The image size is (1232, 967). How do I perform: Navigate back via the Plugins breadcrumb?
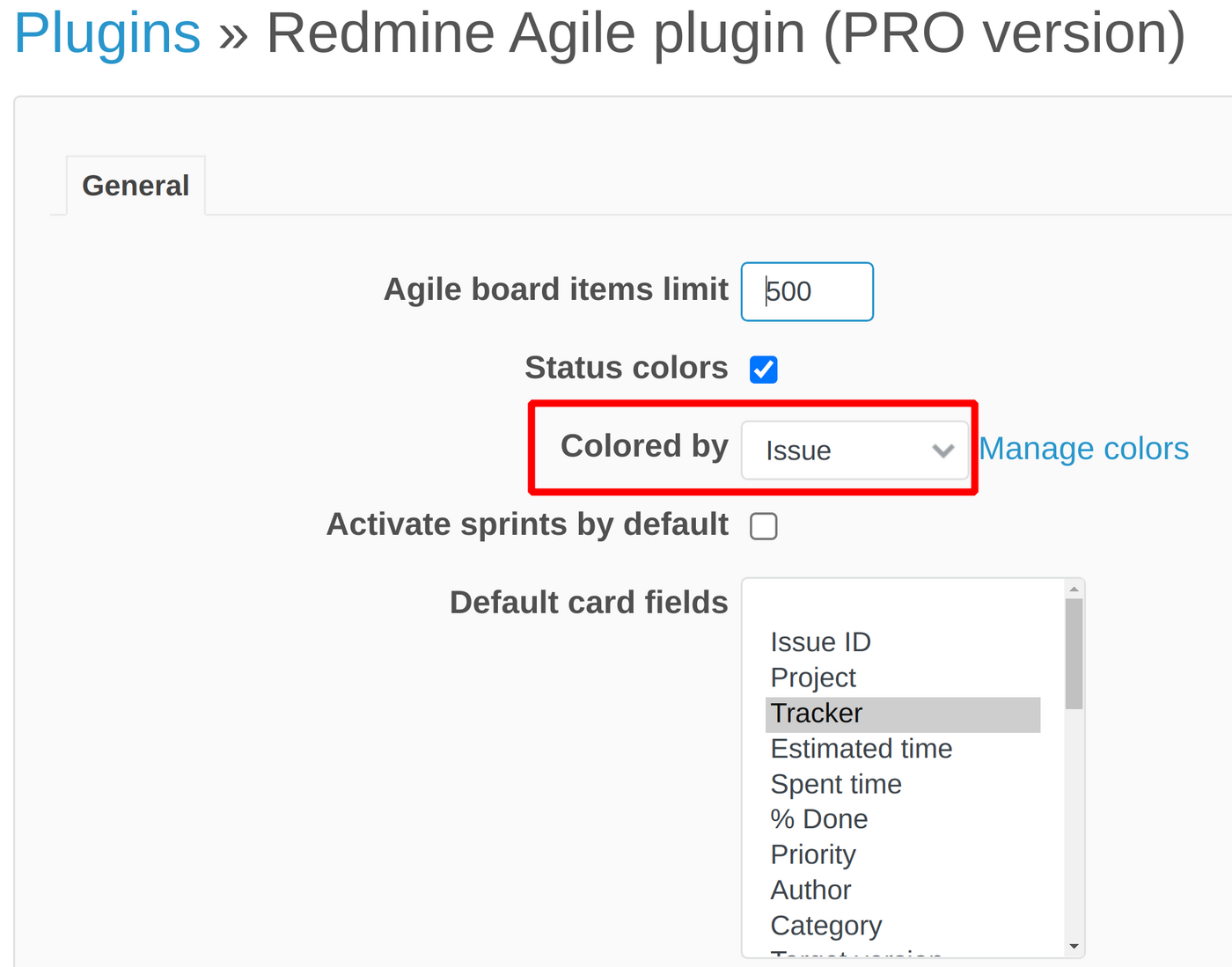(106, 33)
